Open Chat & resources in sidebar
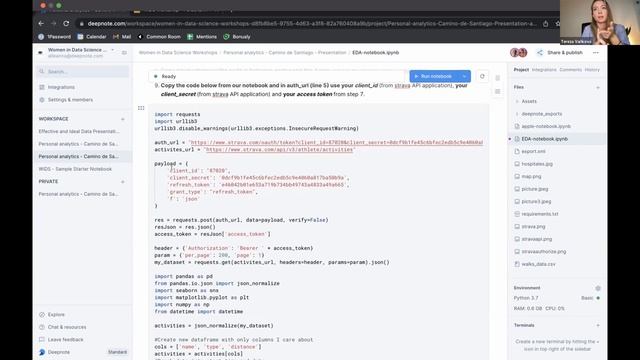Screen dimensions: 640x360 point(62,327)
